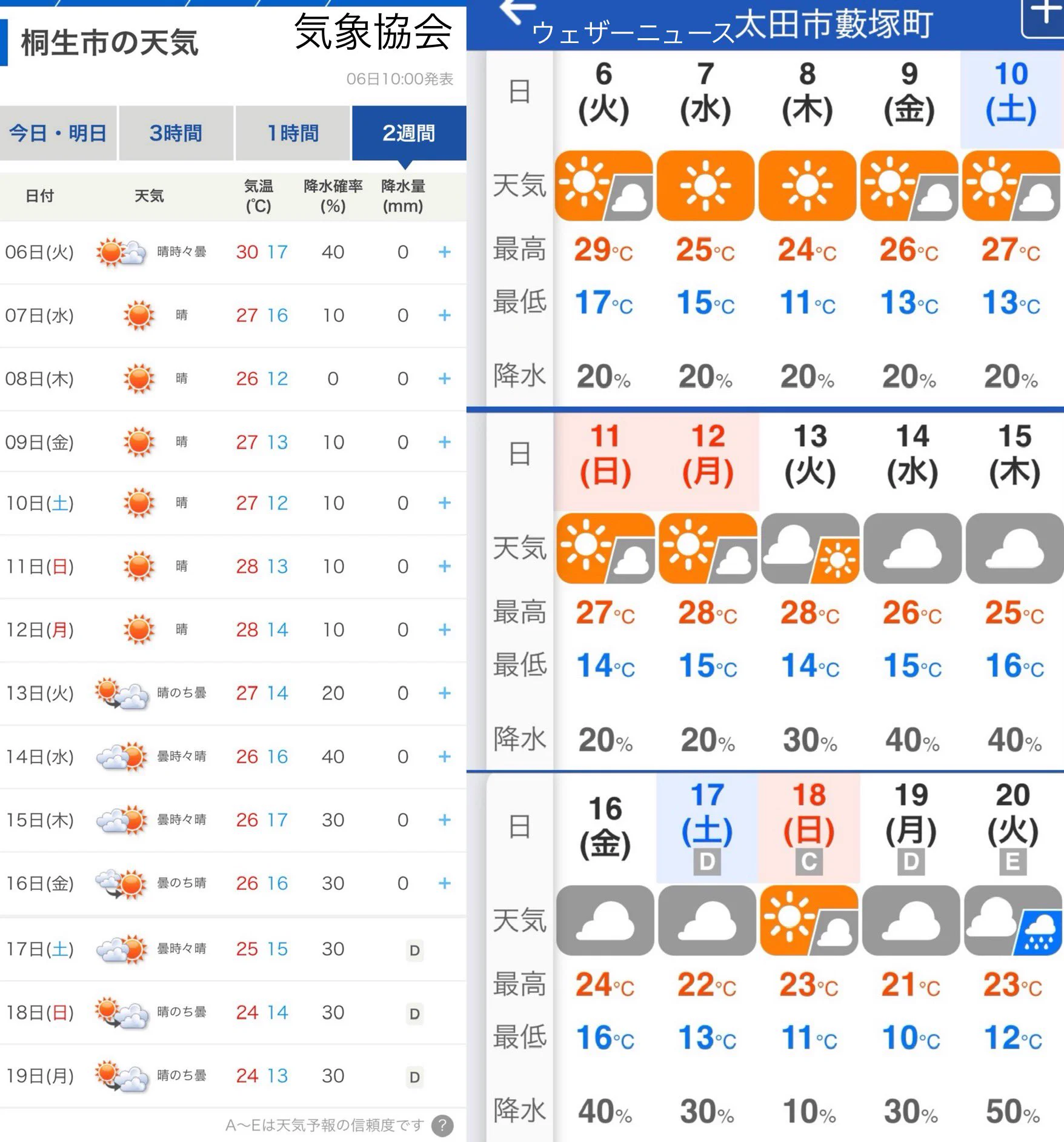The image size is (1064, 1142).
Task: Click 06日10:00発表 timestamp
Action: tap(400, 79)
